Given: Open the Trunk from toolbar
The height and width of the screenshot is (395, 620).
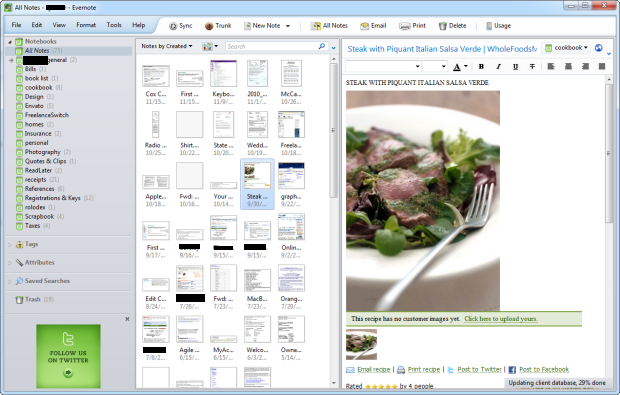Looking at the screenshot, I should pos(218,26).
